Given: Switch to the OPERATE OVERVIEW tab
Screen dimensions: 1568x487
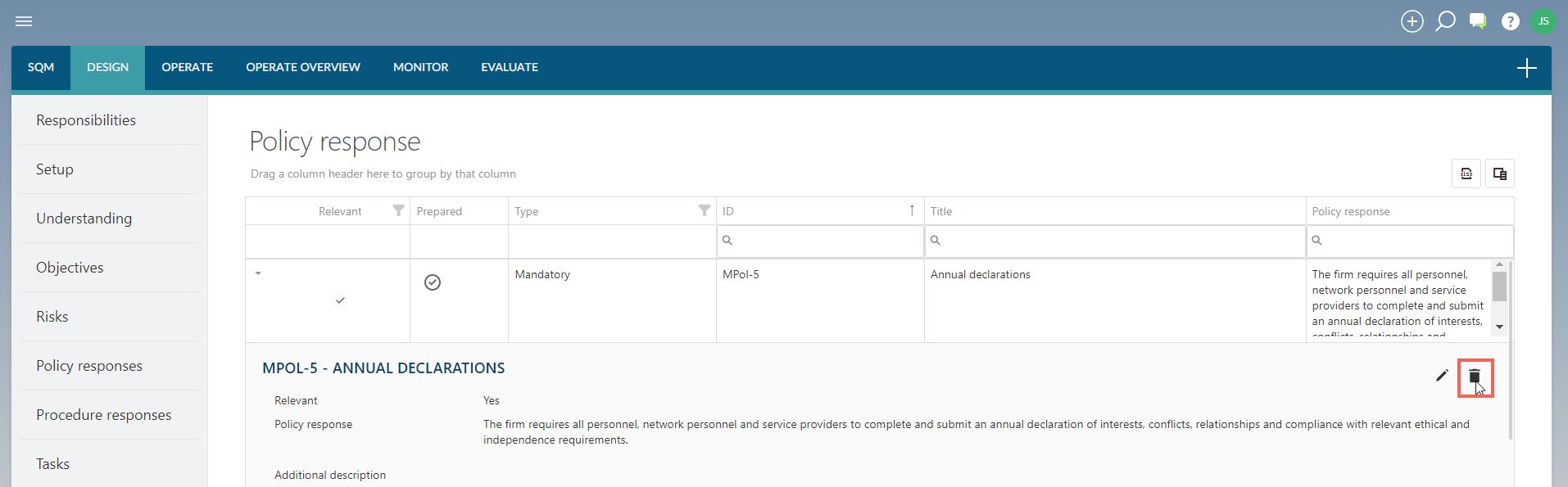Looking at the screenshot, I should pos(303,67).
